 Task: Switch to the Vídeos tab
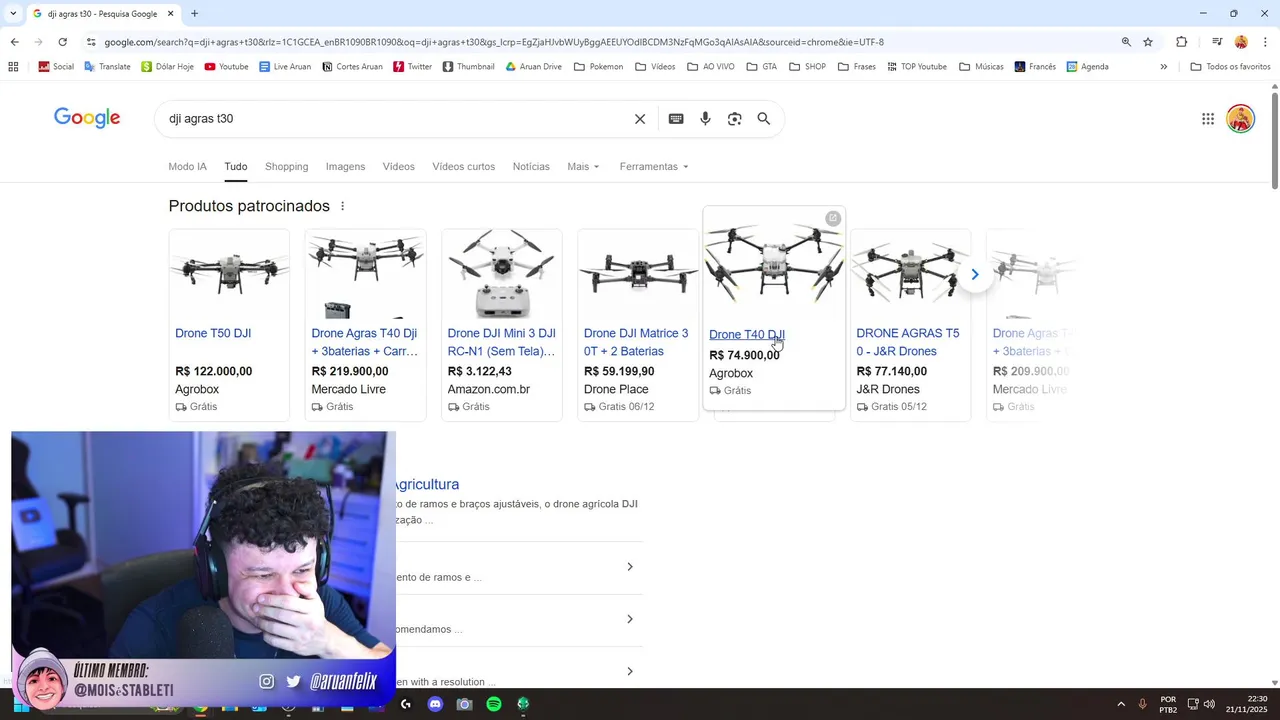[x=398, y=167]
